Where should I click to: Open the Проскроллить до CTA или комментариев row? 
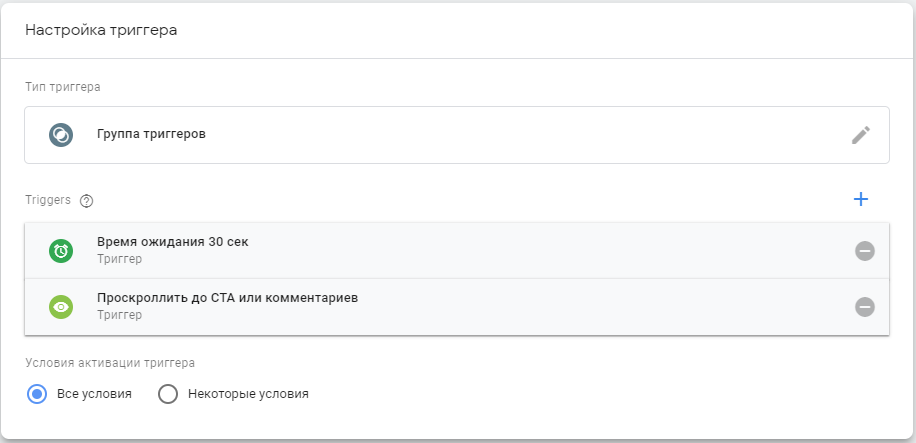click(457, 307)
